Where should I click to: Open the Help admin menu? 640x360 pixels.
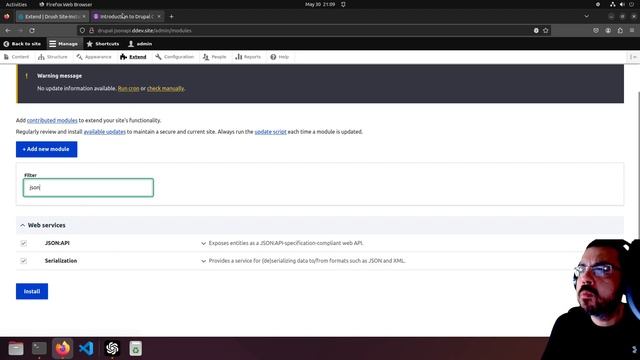click(280, 57)
